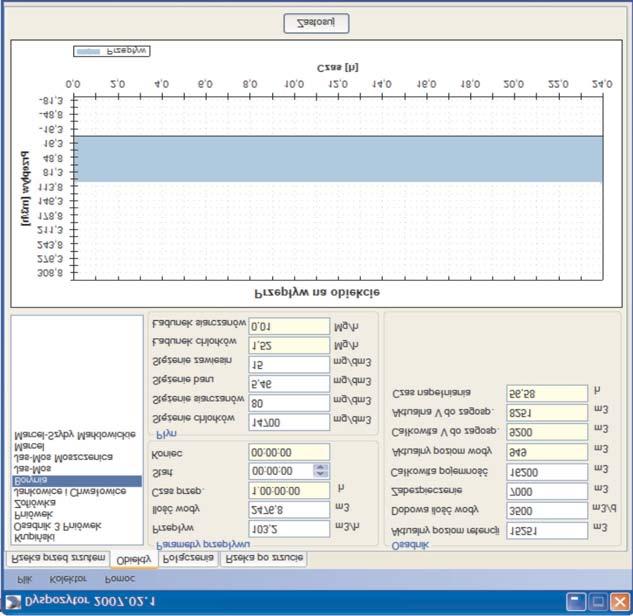Click the Dyspozytor application icon in title bar

[x=13, y=602]
